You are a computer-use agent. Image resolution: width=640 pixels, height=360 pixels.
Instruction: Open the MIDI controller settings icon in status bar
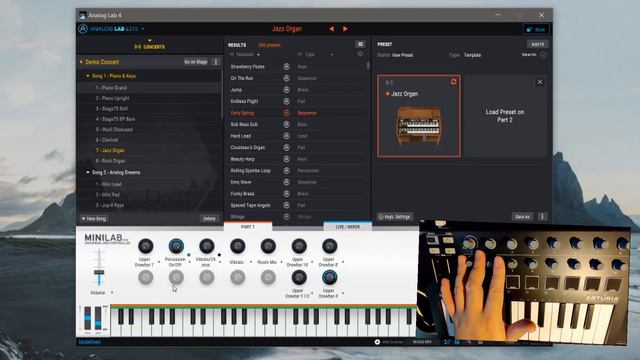[377, 342]
